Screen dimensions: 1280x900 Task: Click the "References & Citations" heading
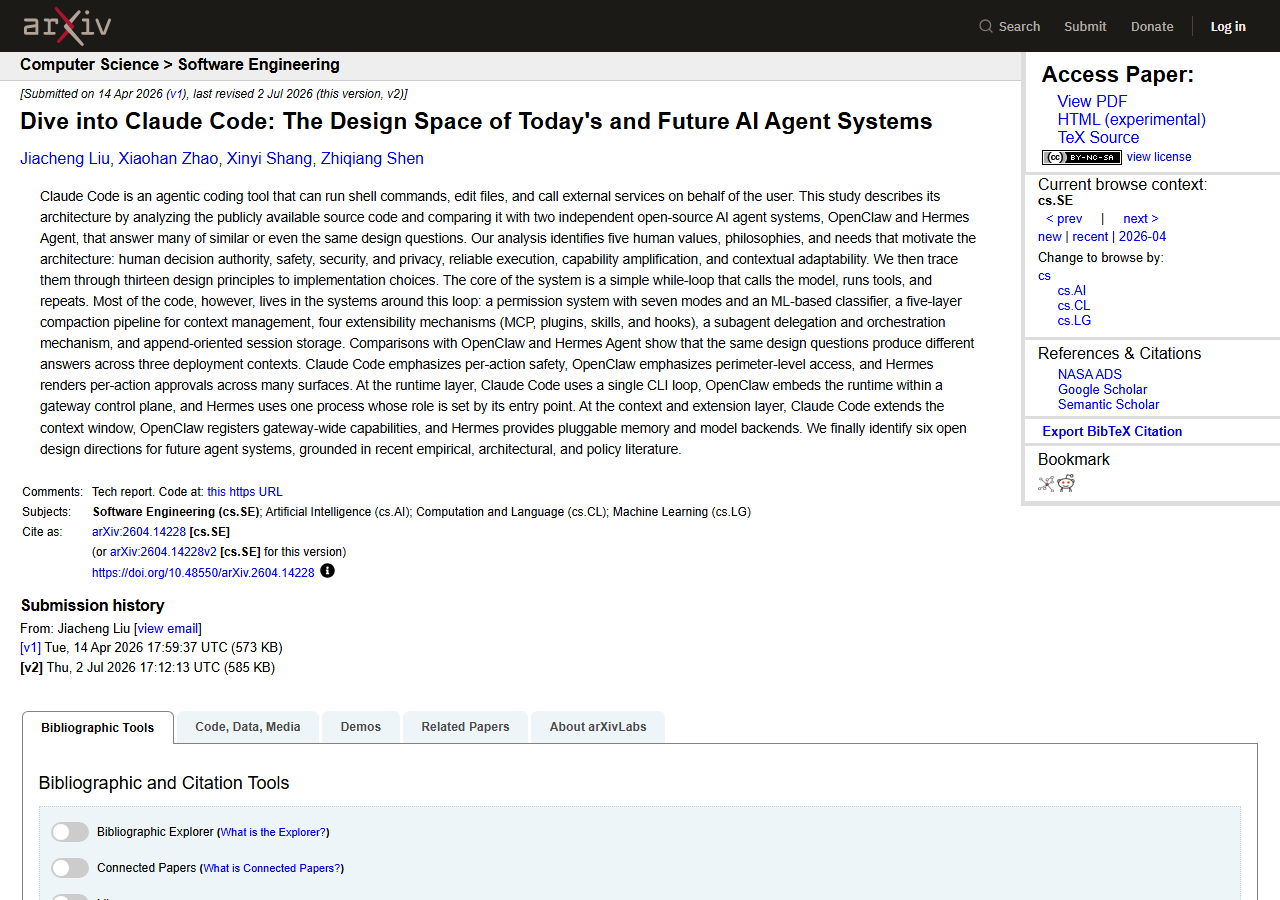pos(1120,354)
